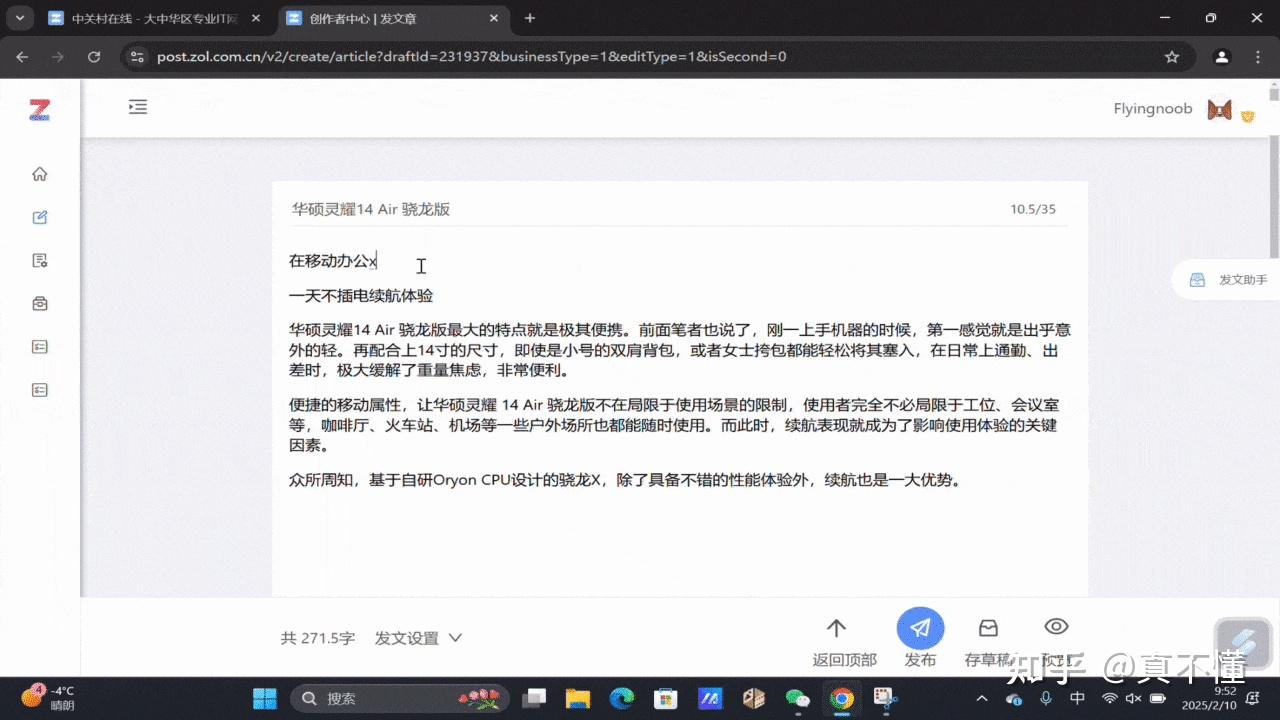The height and width of the screenshot is (720, 1280).
Task: Click the username Flyingnoob
Action: pyautogui.click(x=1153, y=109)
